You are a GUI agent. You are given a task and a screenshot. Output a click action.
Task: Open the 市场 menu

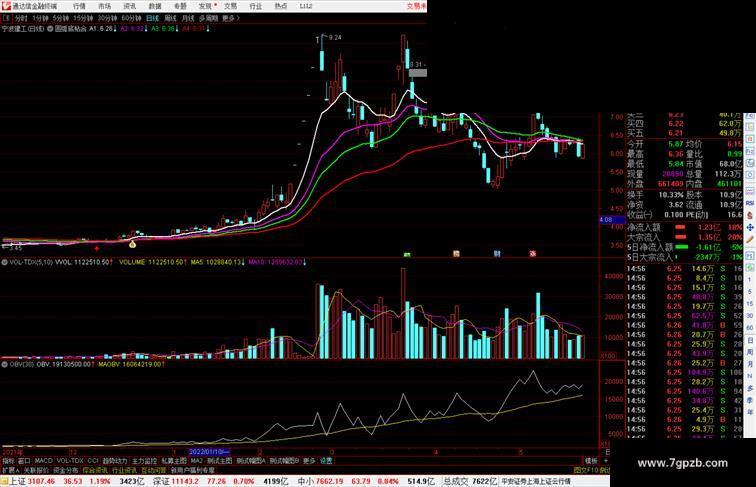(104, 6)
